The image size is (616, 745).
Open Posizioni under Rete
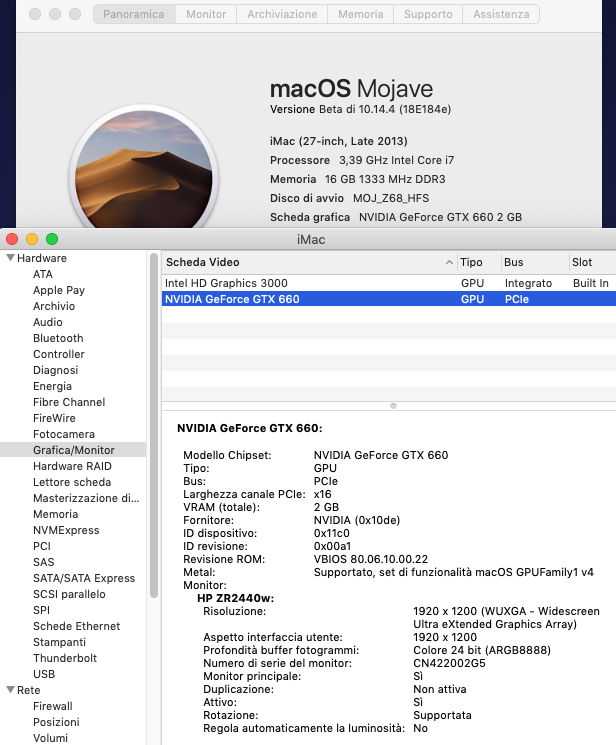coord(56,722)
